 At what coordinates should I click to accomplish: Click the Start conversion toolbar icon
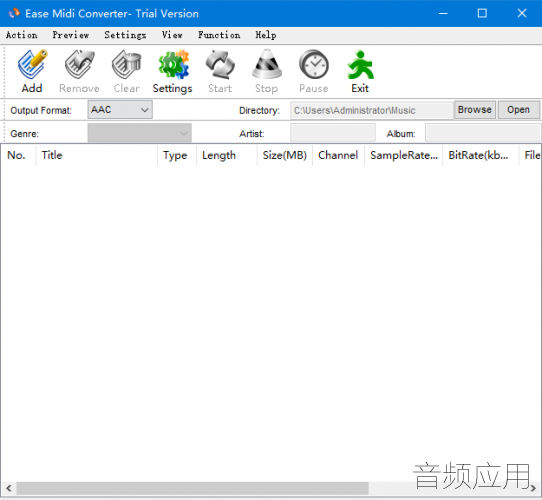pyautogui.click(x=220, y=64)
